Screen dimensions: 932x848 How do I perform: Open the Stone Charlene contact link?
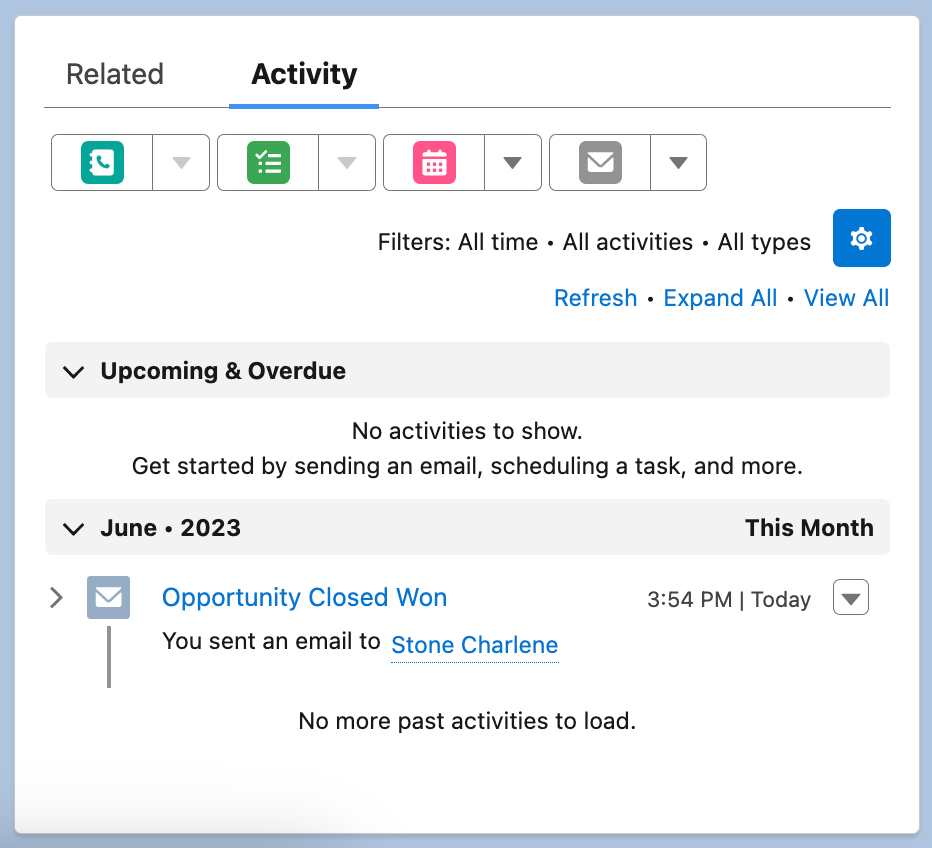[x=474, y=645]
